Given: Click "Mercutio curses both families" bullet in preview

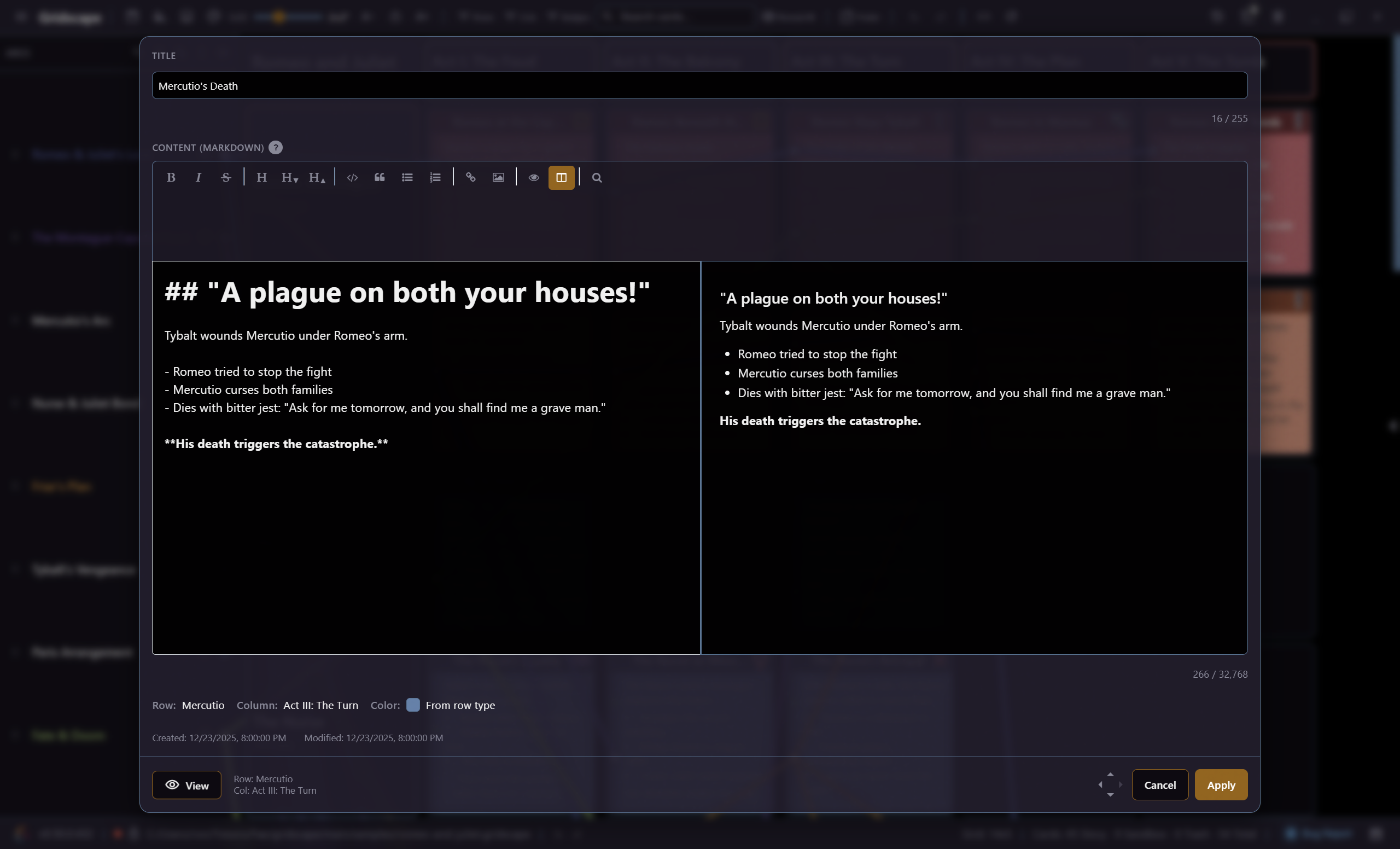Looking at the screenshot, I should [817, 374].
